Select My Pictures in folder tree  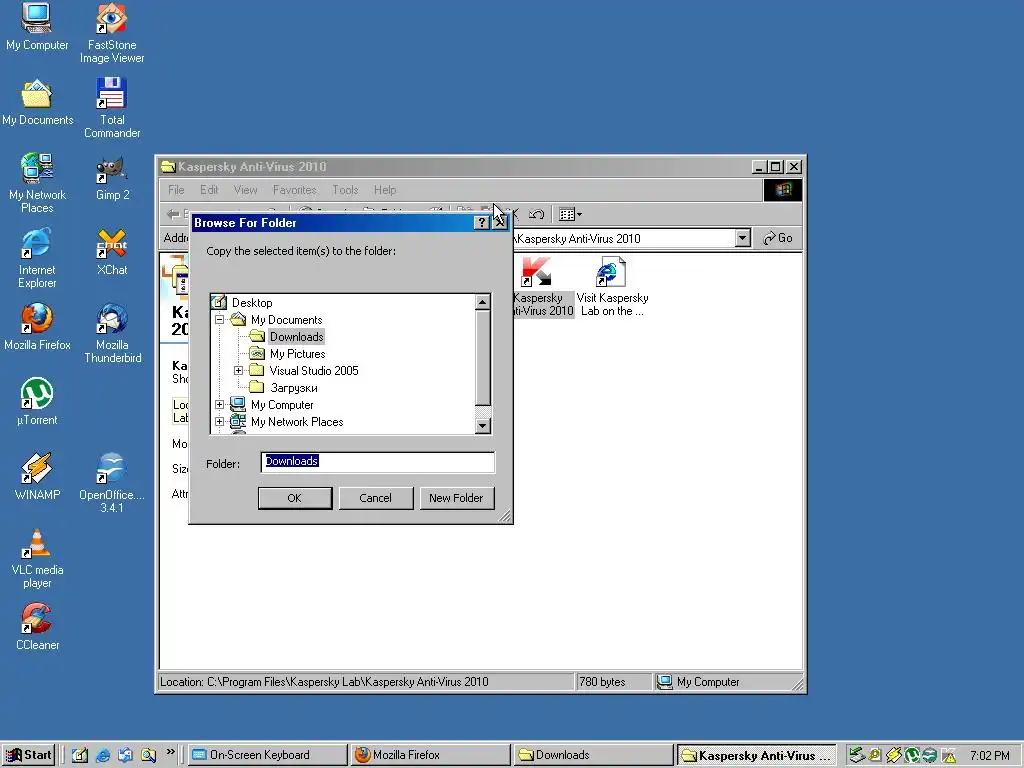tap(297, 354)
